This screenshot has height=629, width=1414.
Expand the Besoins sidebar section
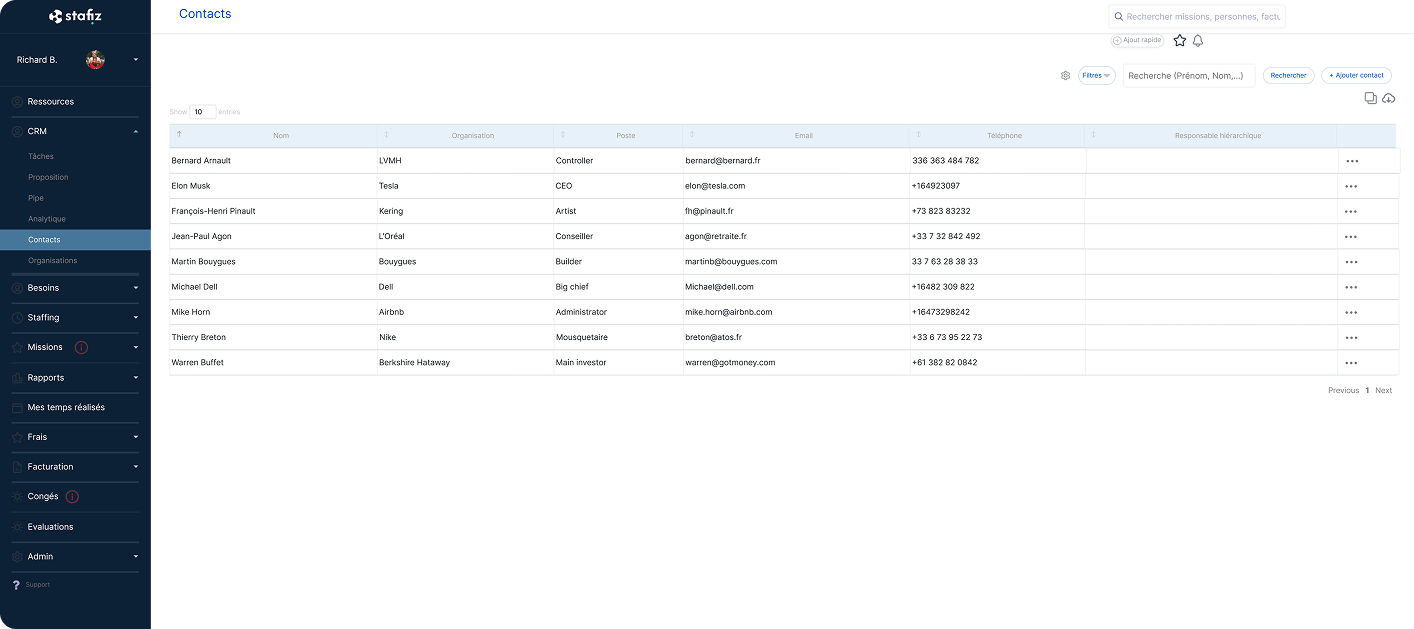(136, 288)
